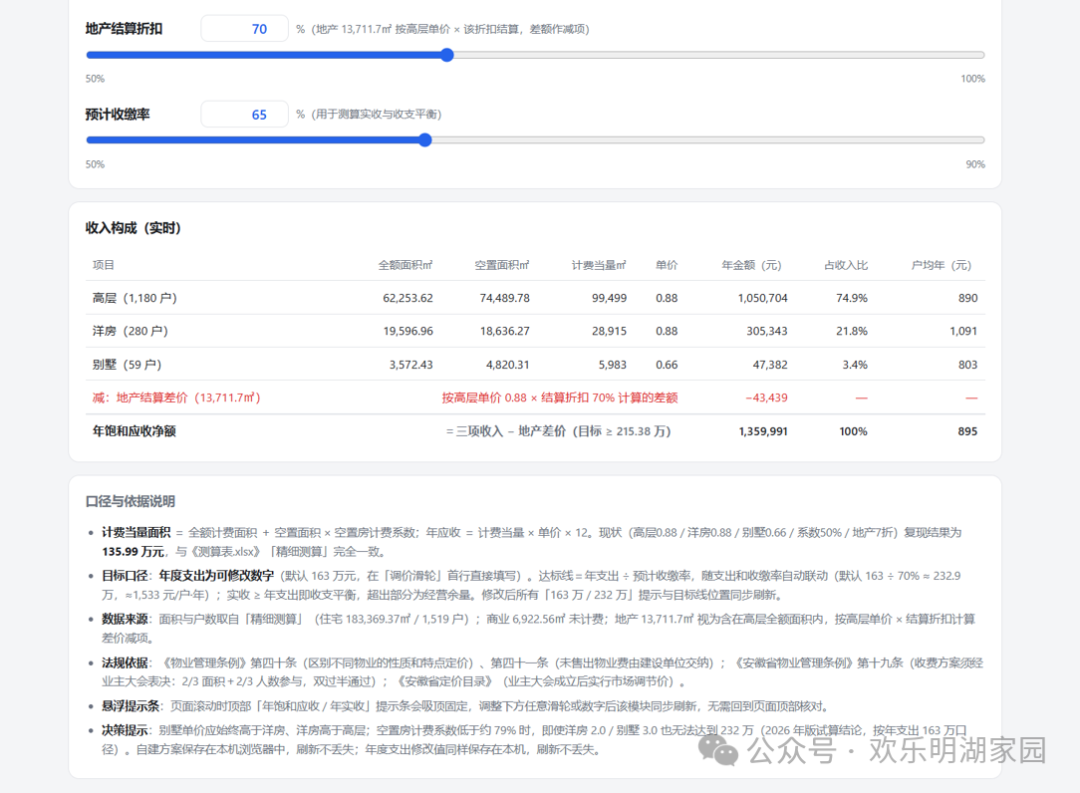Click the 4,820.31 vacant area cell
The height and width of the screenshot is (793, 1080).
point(508,364)
